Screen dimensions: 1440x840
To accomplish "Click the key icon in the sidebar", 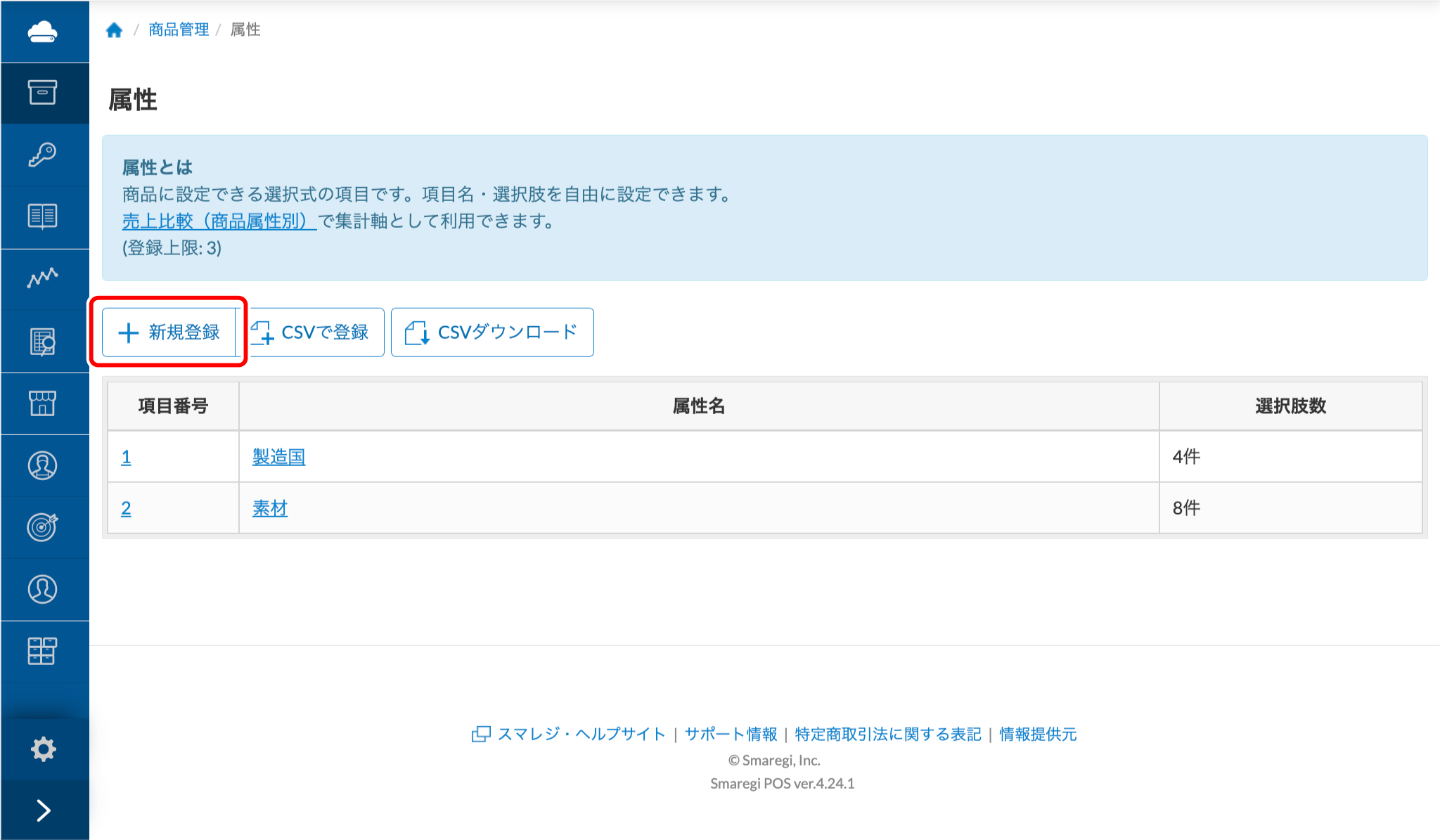I will click(x=42, y=155).
